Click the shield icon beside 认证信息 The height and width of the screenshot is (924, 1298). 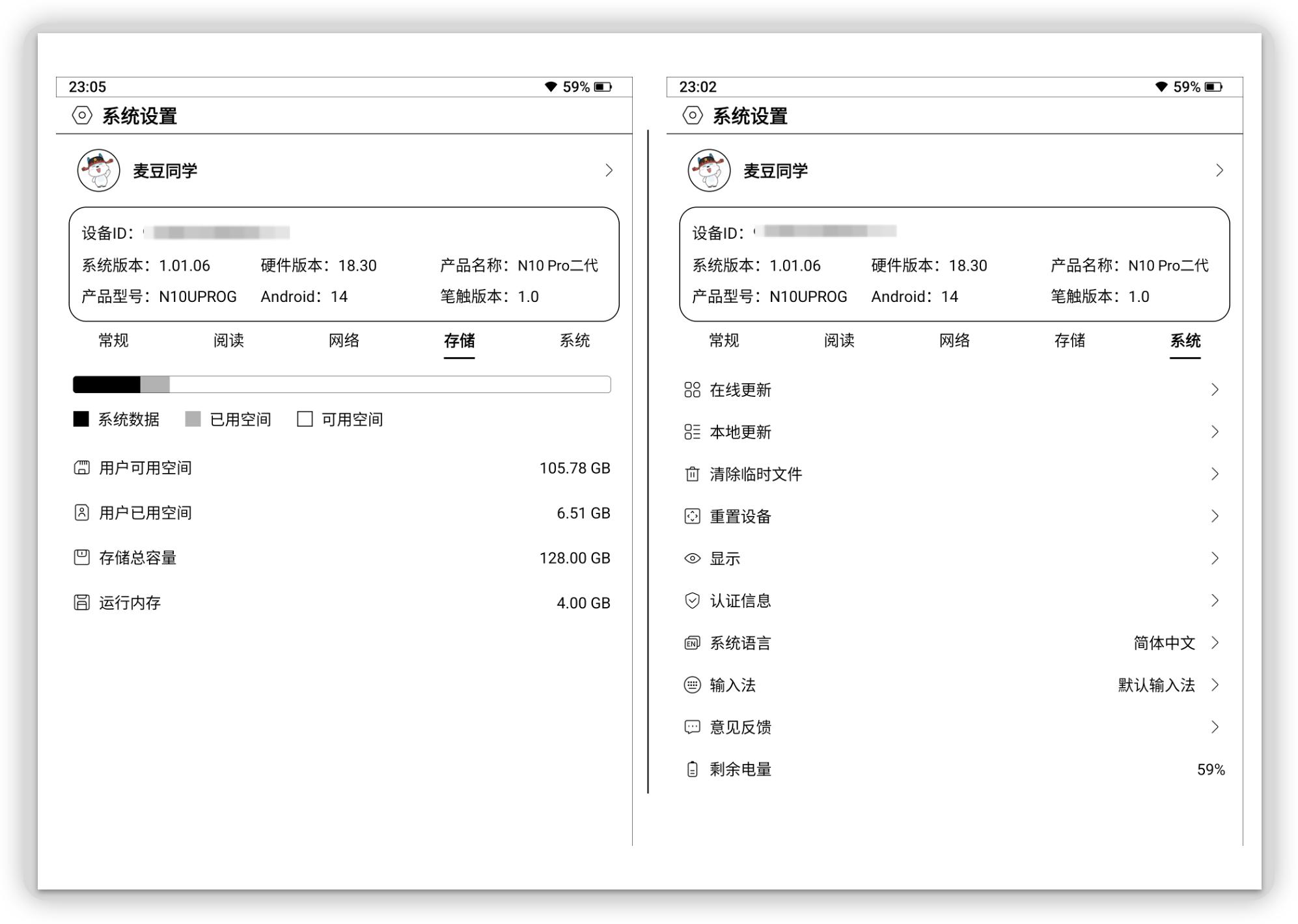coord(692,601)
